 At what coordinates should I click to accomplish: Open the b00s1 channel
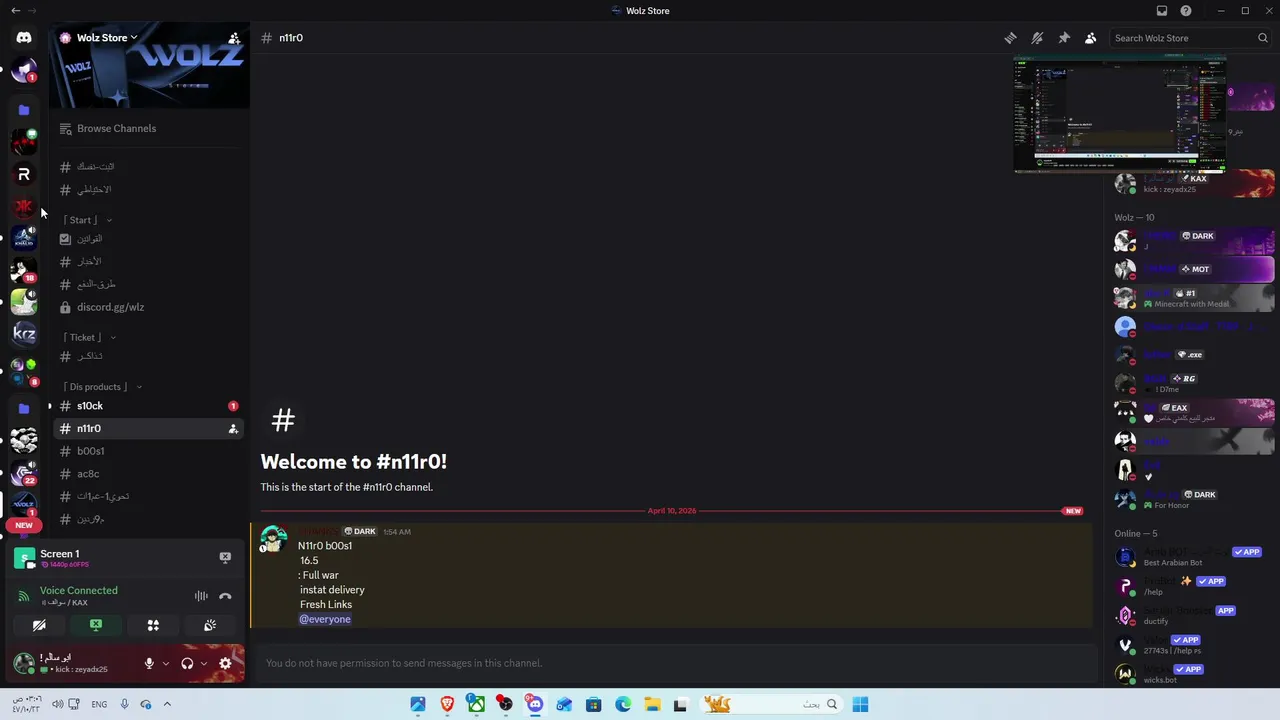148,451
